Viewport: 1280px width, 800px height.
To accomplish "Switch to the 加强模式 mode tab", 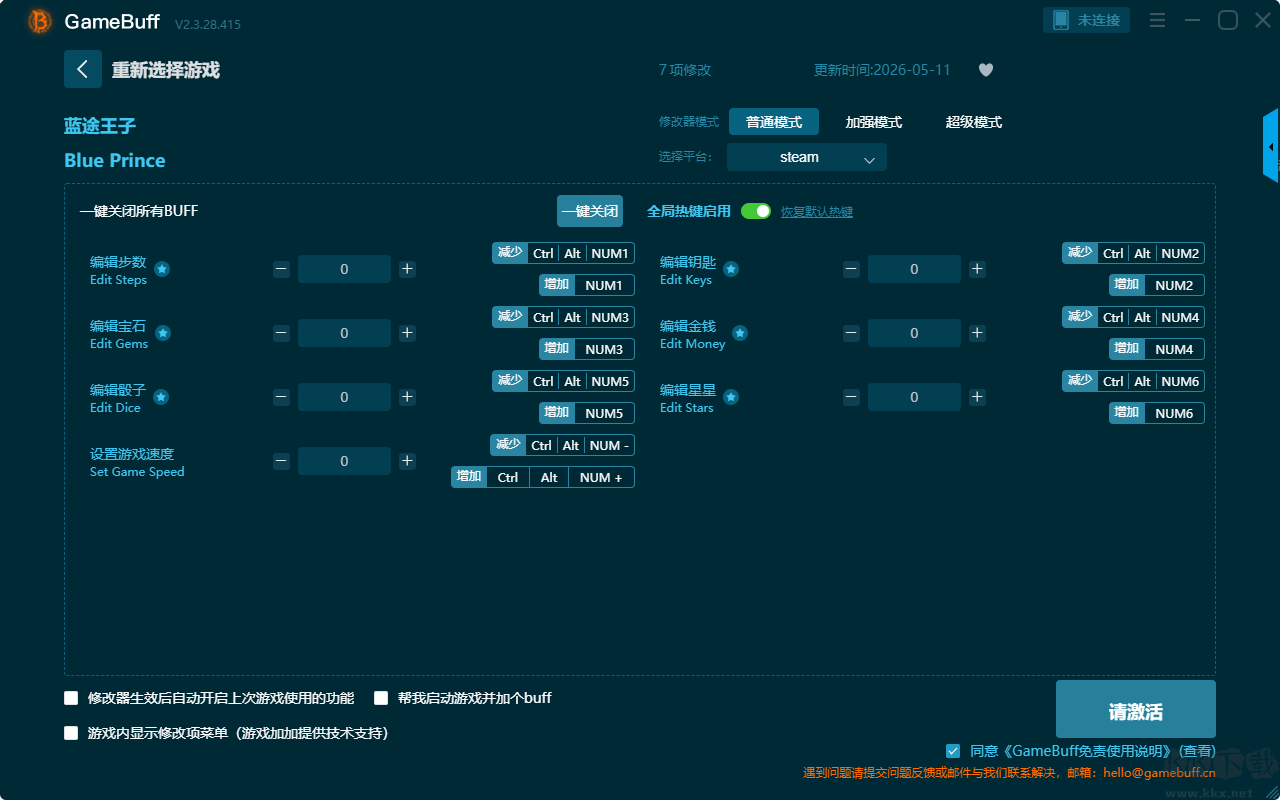I will coord(874,122).
